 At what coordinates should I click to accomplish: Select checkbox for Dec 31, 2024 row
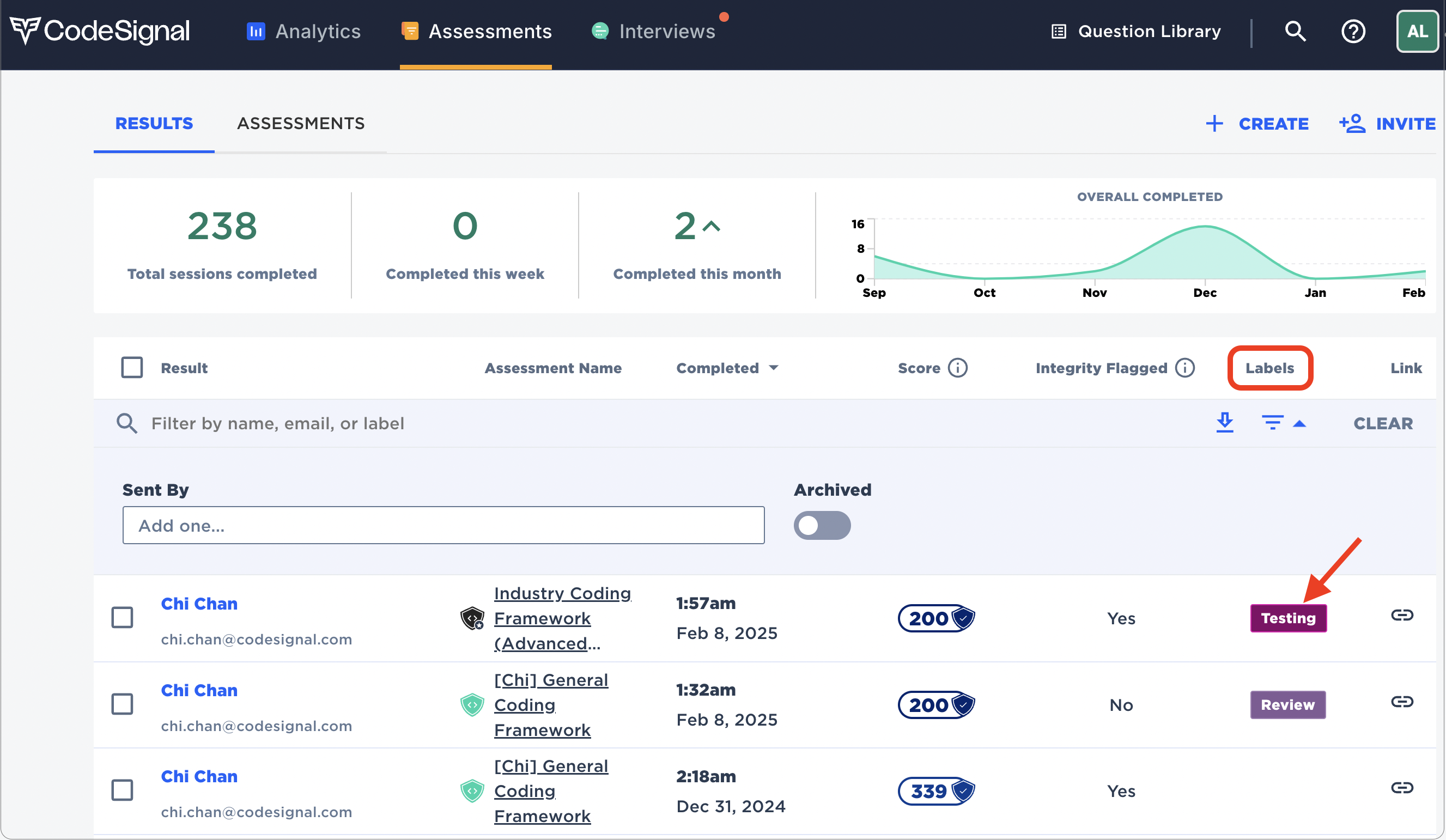click(x=121, y=790)
